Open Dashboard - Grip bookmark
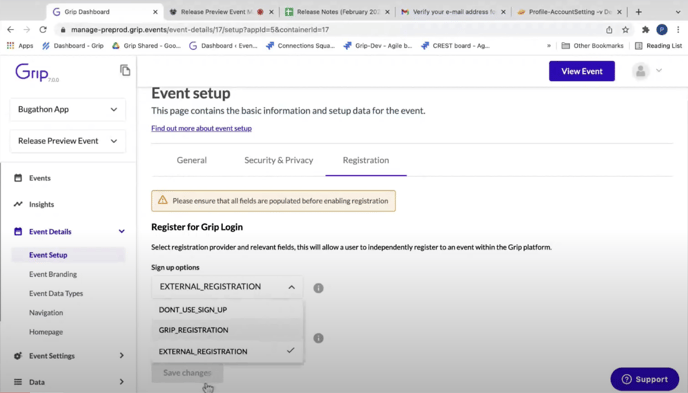688x393 pixels. click(x=73, y=46)
